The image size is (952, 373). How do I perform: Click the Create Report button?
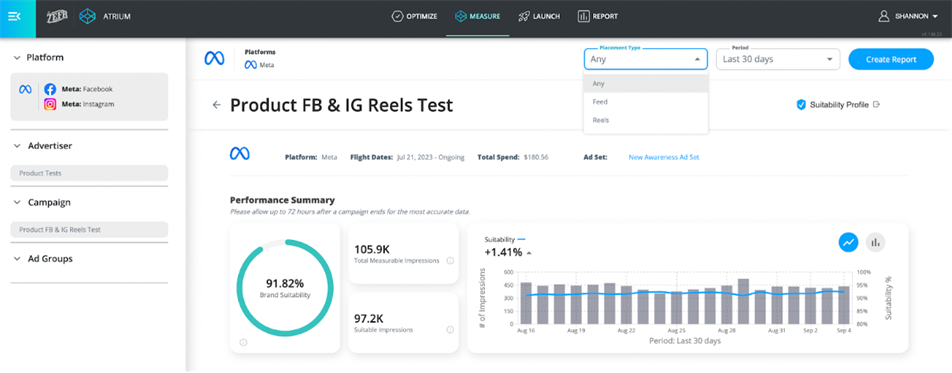click(x=891, y=59)
